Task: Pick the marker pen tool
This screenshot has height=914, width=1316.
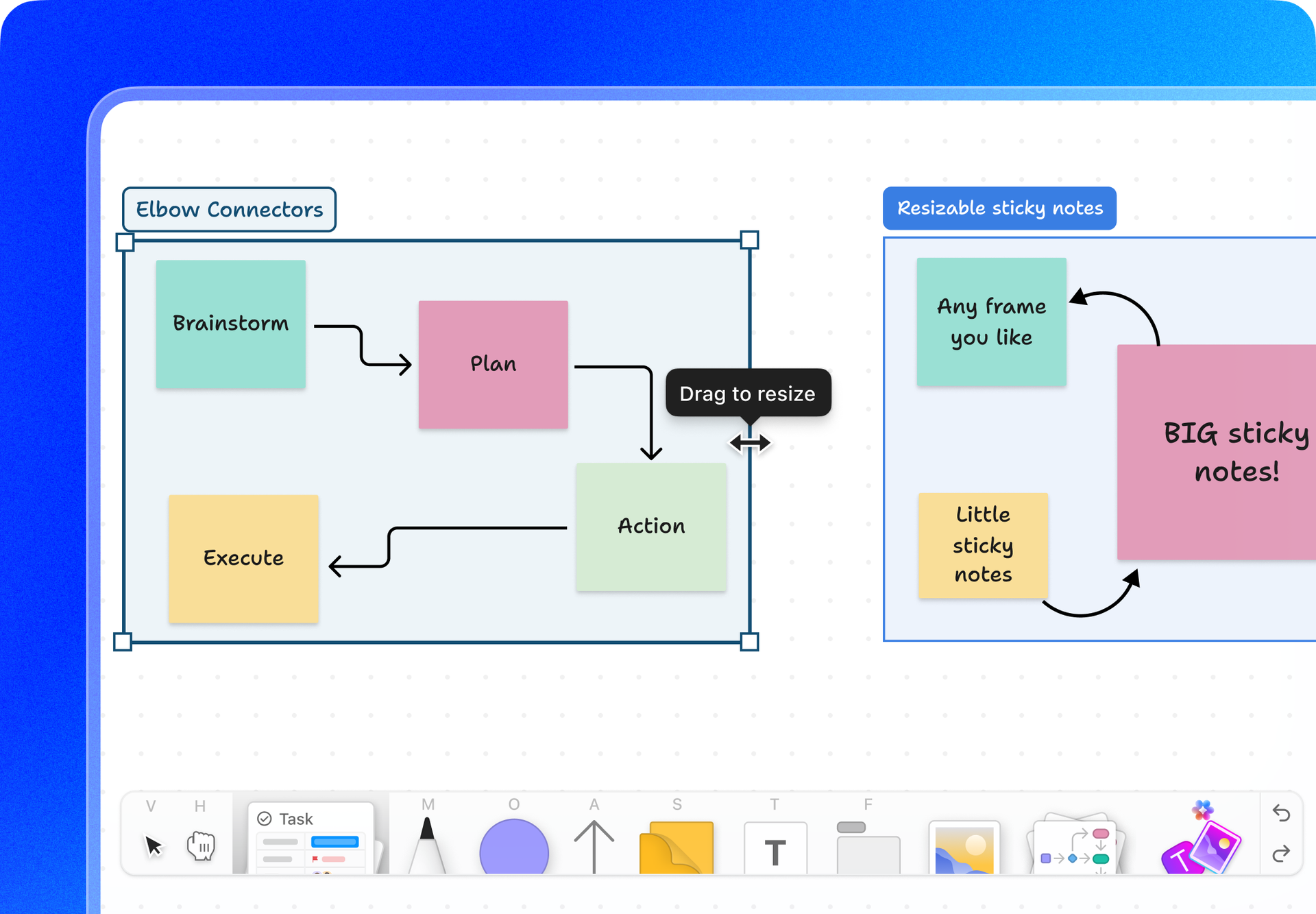Action: click(x=427, y=845)
